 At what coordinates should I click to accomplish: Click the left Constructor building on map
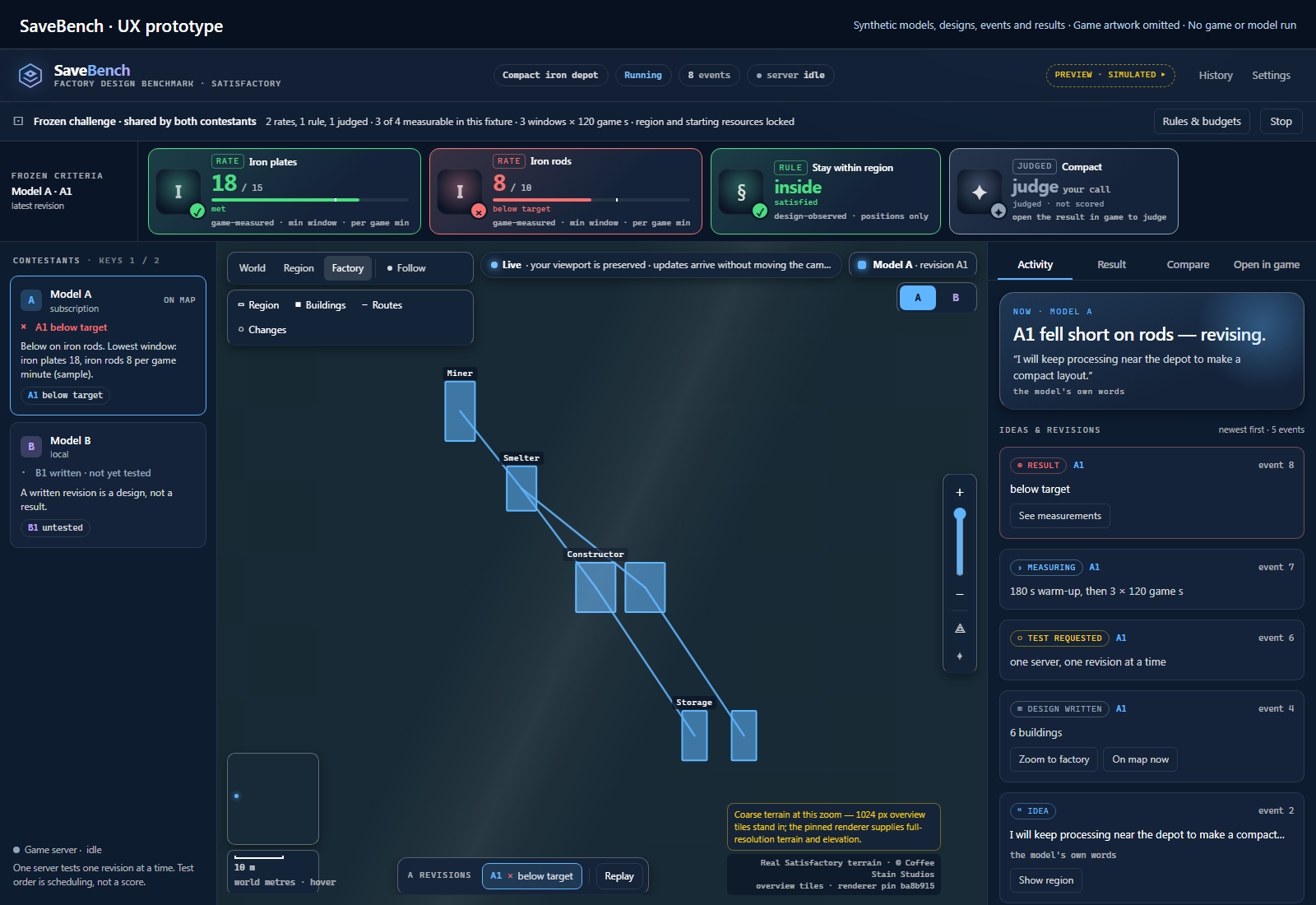[x=595, y=587]
